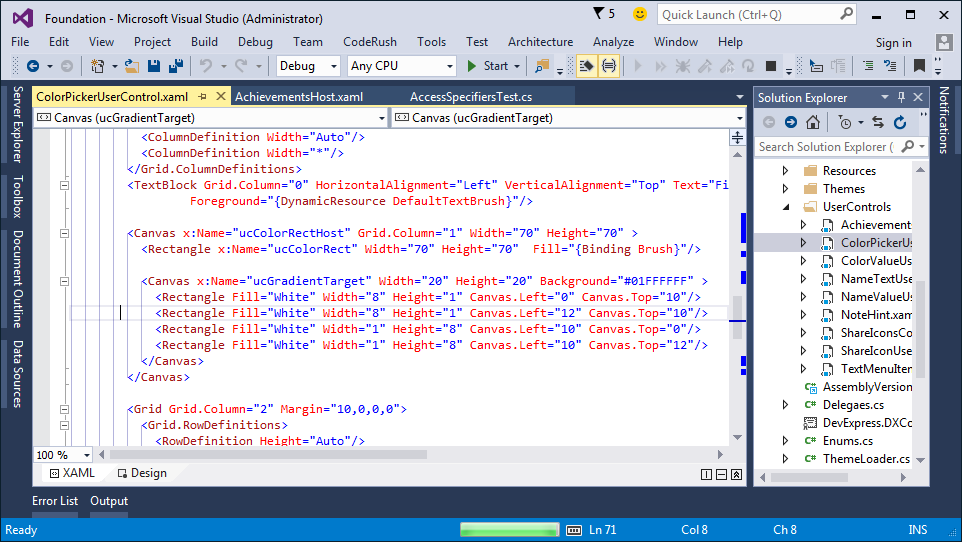Click the feedback smiley face icon
The image size is (962, 542).
[640, 15]
